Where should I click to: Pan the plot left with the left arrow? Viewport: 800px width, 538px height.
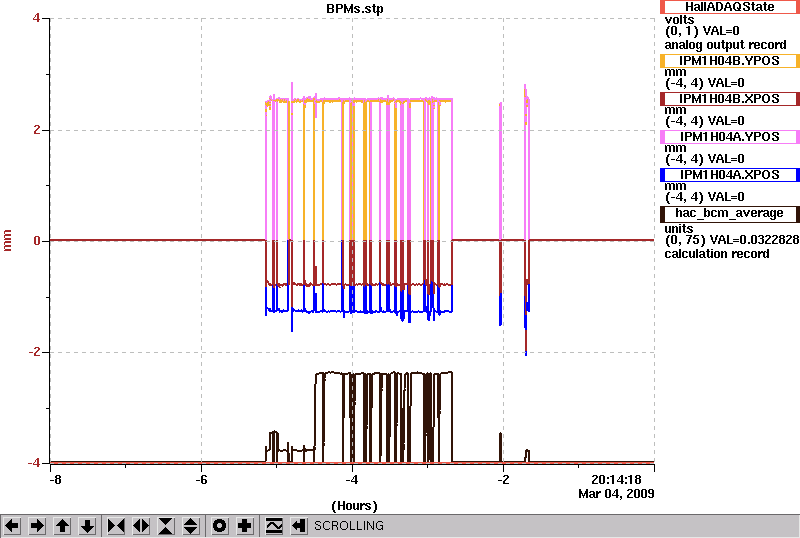(12, 526)
